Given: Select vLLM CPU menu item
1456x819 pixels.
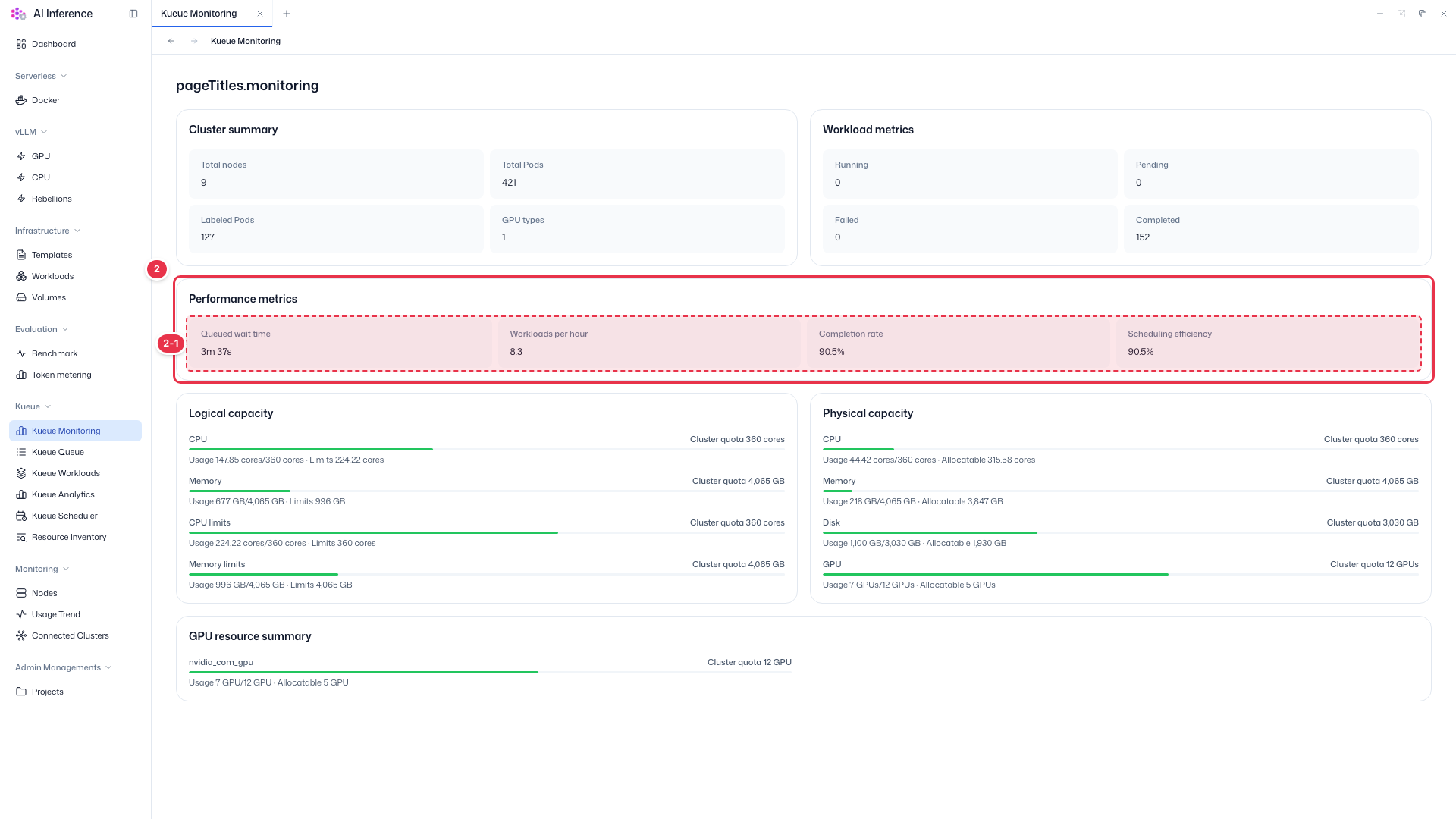Looking at the screenshot, I should tap(75, 177).
